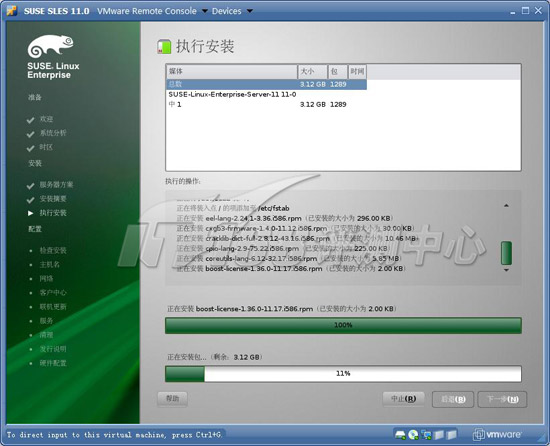Click the 中止(B) abort button
The height and width of the screenshot is (446, 550).
[x=403, y=399]
